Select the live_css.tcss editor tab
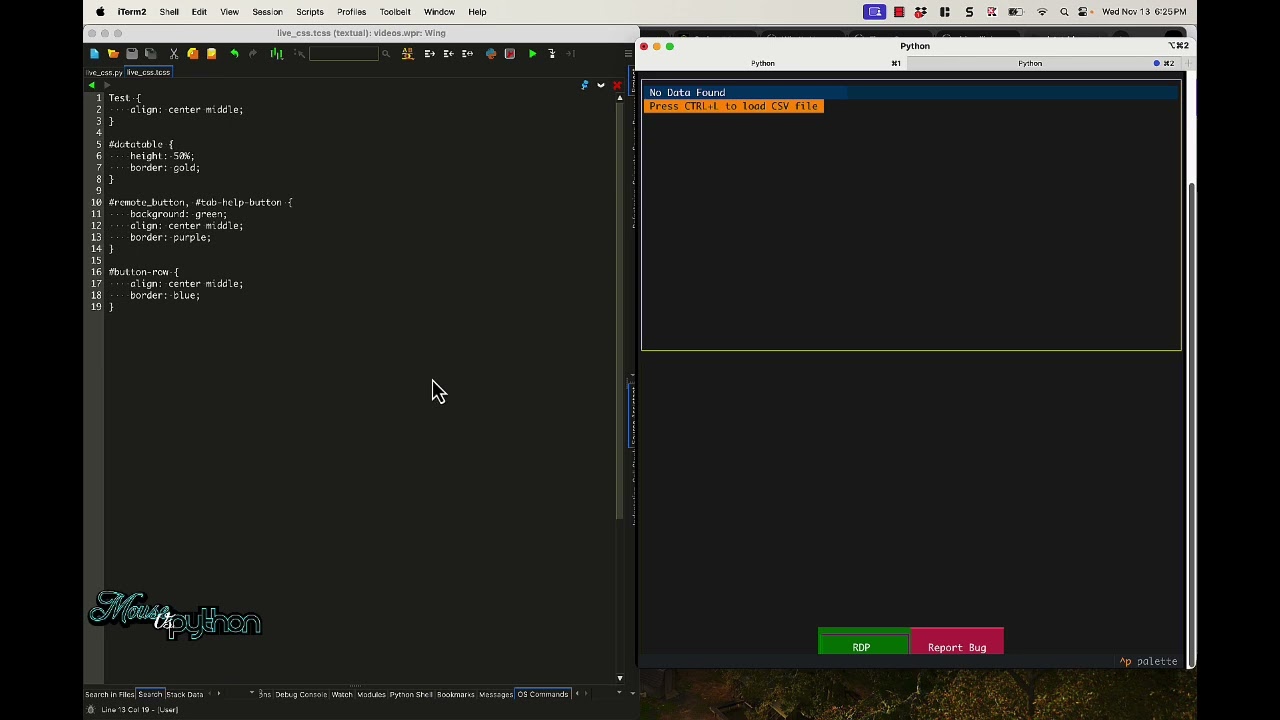Image resolution: width=1280 pixels, height=720 pixels. click(x=148, y=73)
